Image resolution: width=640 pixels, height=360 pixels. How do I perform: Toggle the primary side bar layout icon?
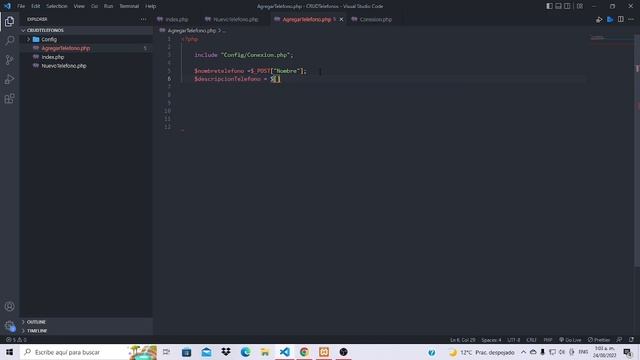coord(549,6)
